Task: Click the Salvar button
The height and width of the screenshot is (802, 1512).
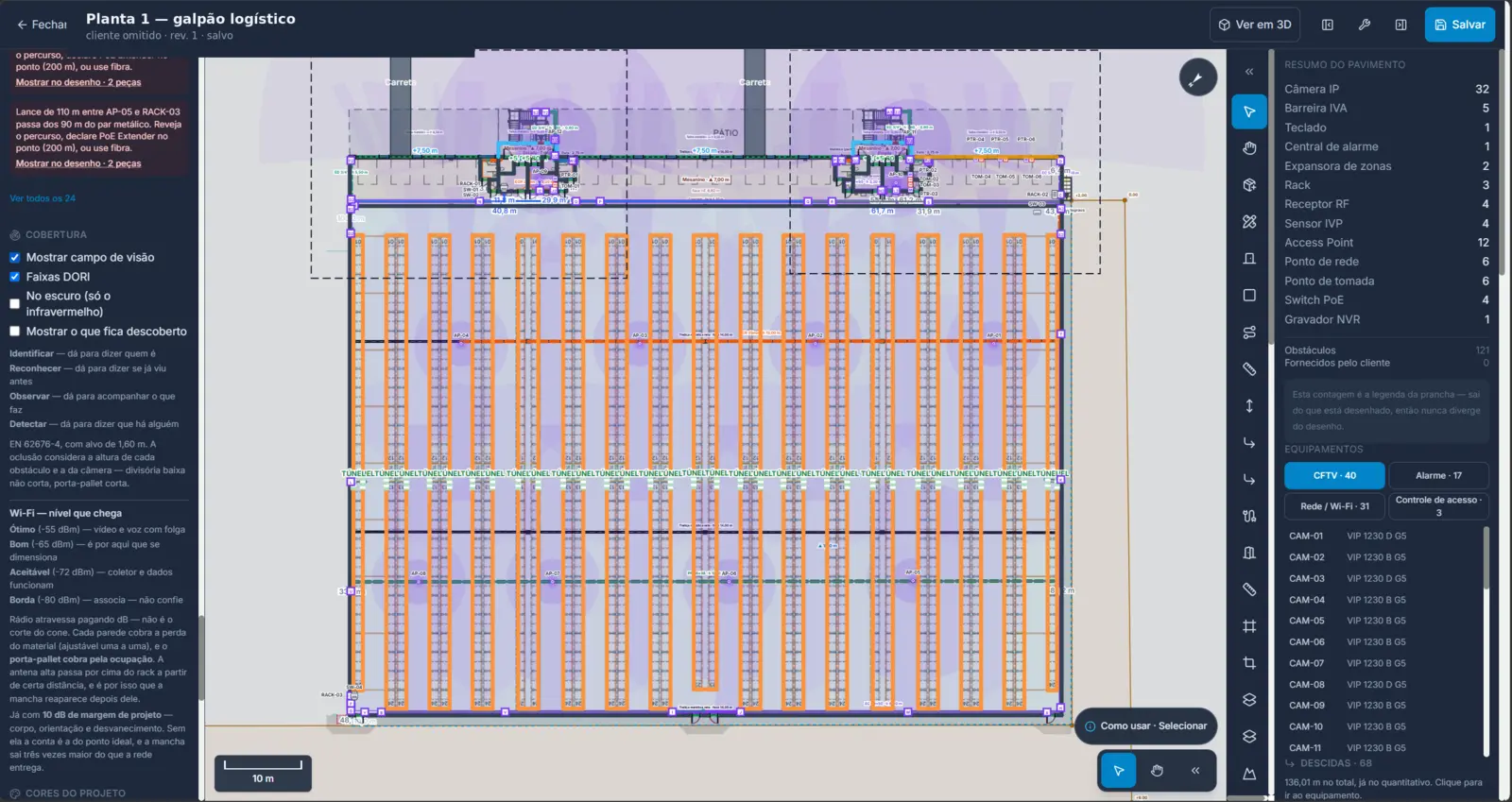Action: [x=1460, y=25]
